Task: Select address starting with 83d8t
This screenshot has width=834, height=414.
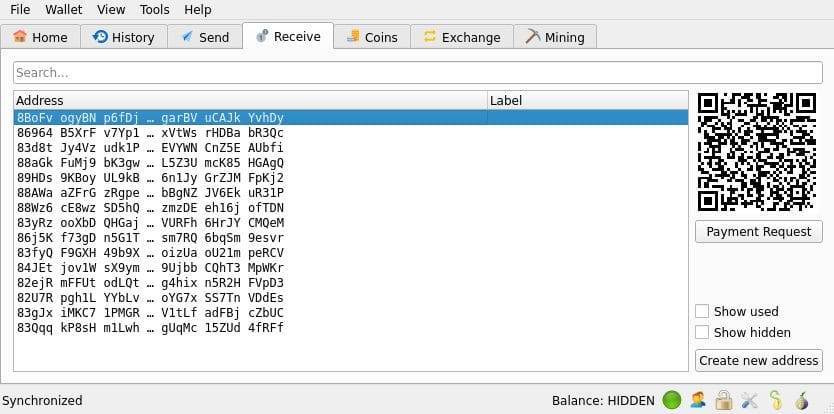Action: [351, 147]
